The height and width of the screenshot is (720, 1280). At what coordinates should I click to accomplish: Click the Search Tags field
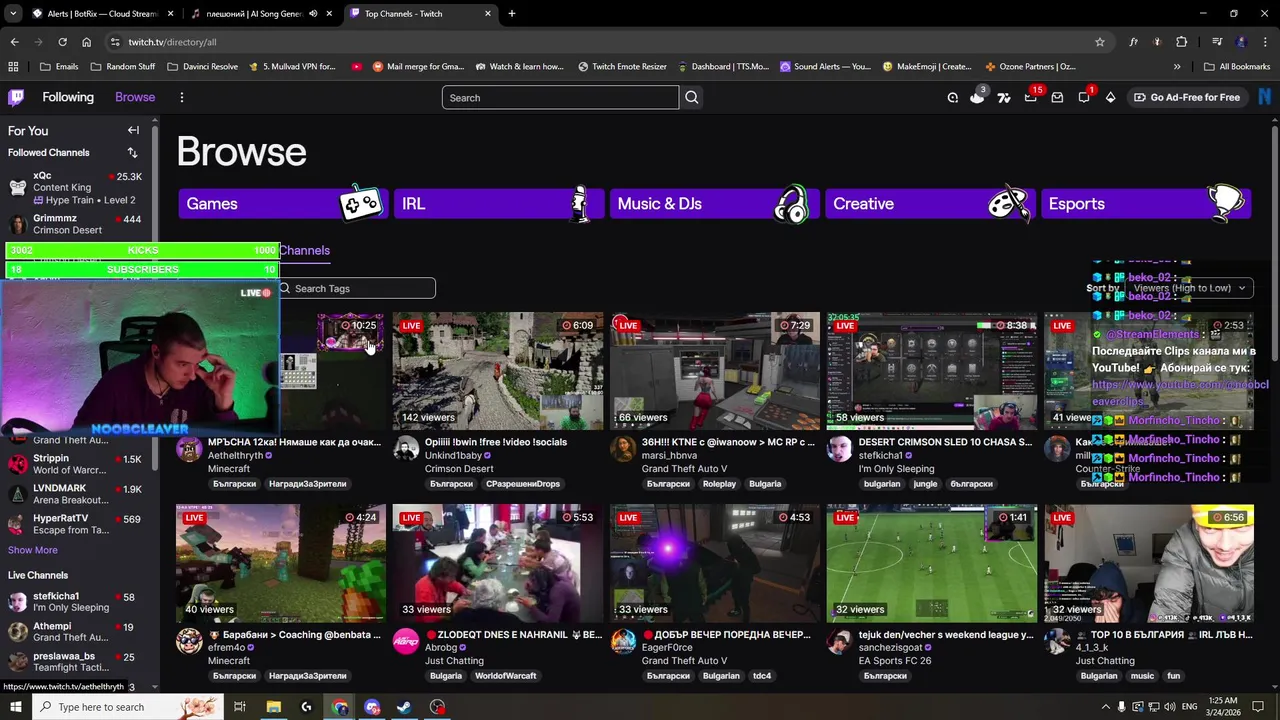pyautogui.click(x=356, y=288)
